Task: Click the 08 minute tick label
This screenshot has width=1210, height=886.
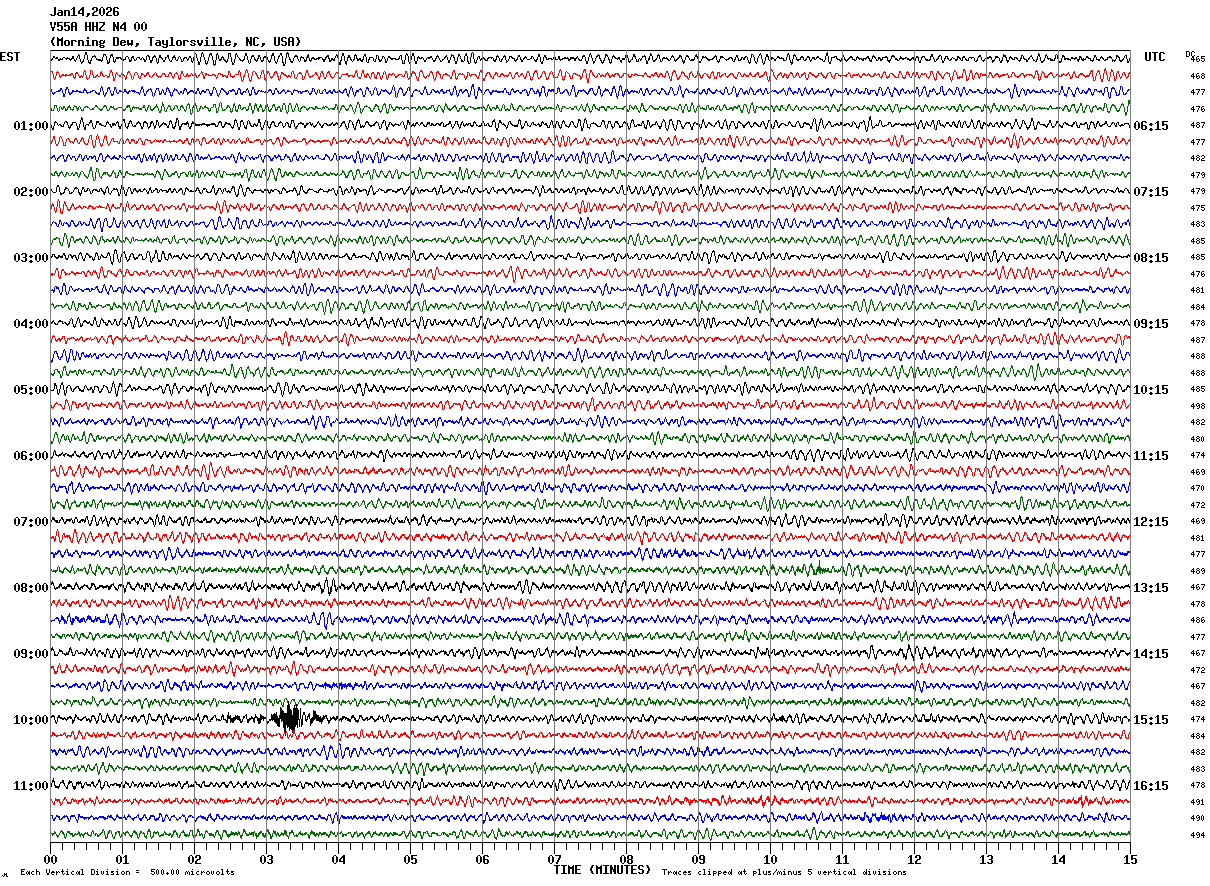Action: tap(626, 859)
